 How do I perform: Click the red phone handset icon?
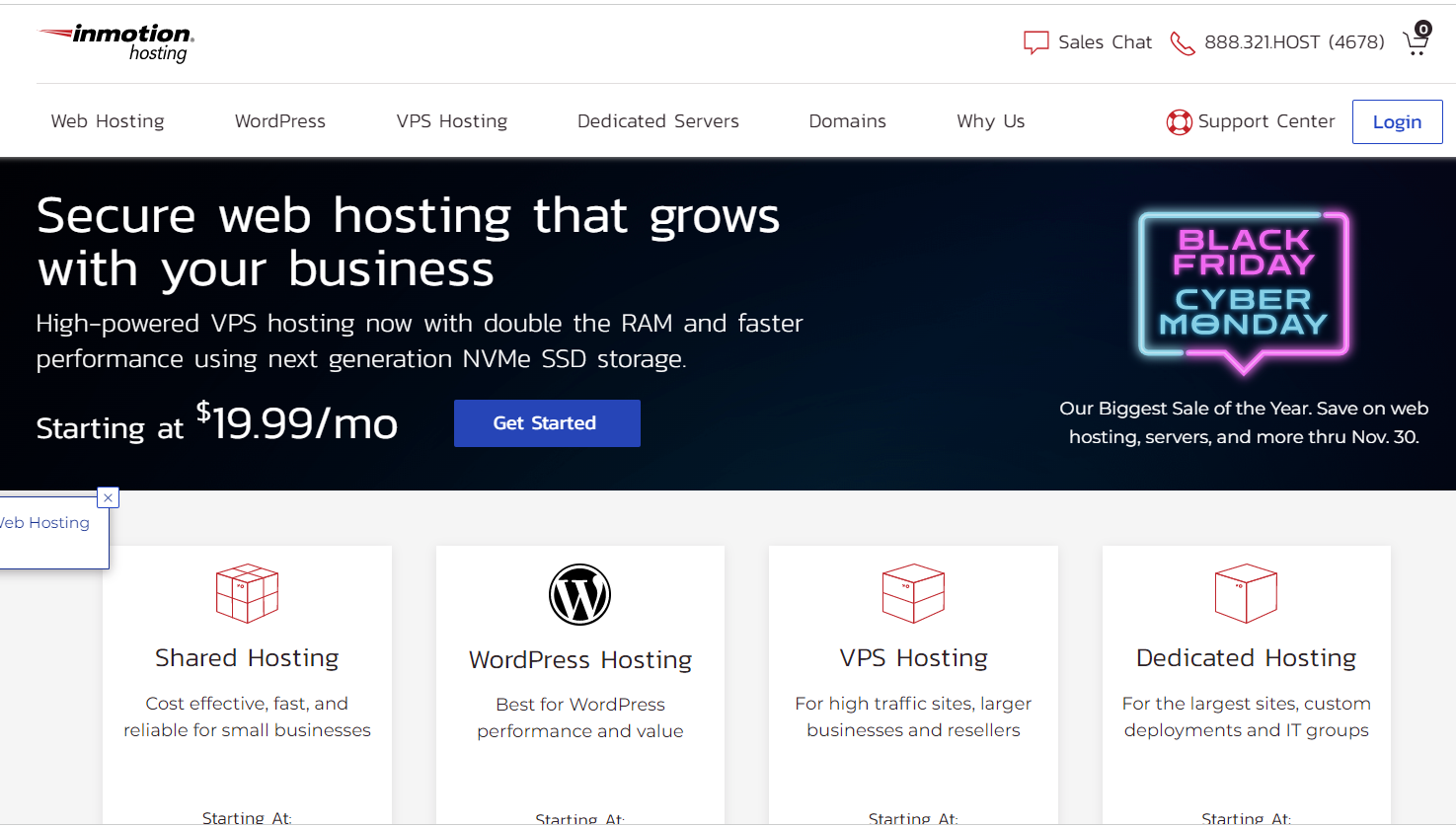(1182, 43)
